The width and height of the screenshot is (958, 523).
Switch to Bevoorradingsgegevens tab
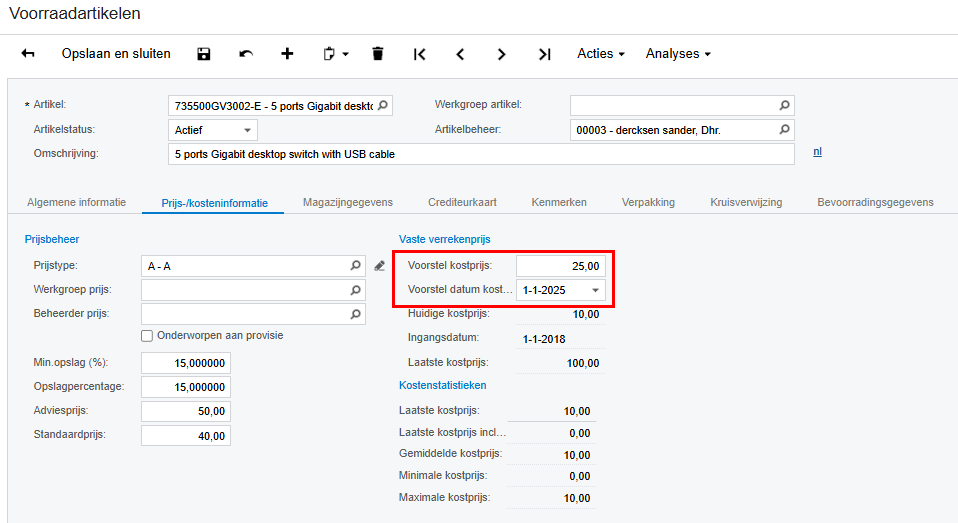tap(875, 202)
